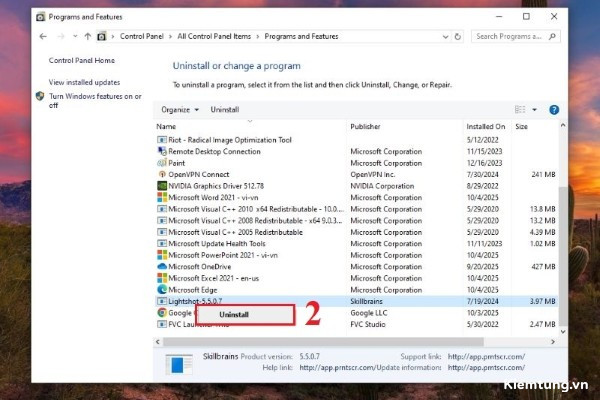This screenshot has width=600, height=400.
Task: Expand the Organize menu
Action: (180, 109)
